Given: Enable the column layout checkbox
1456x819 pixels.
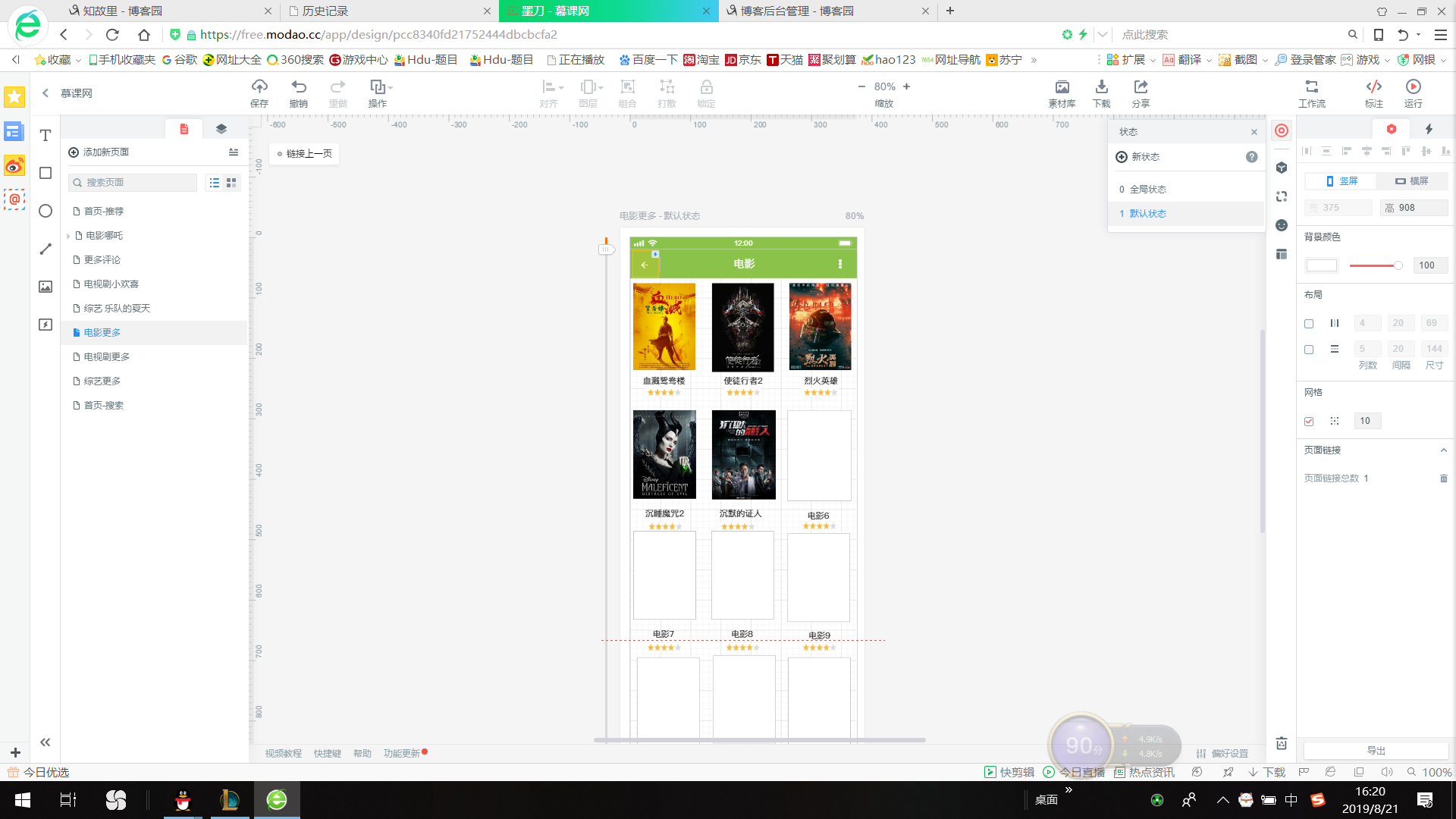Looking at the screenshot, I should tap(1309, 324).
